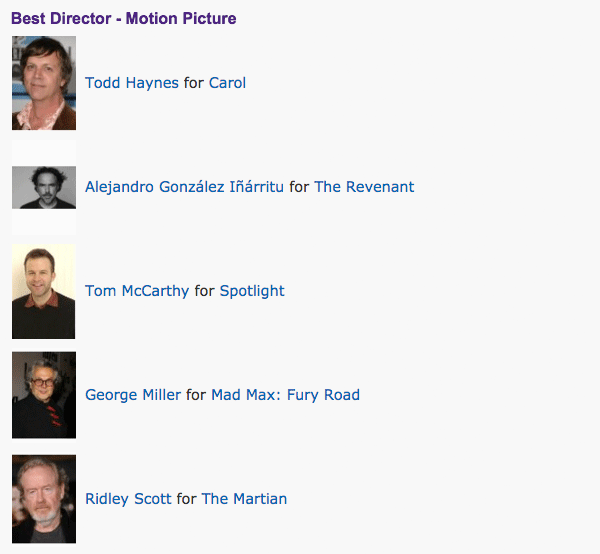This screenshot has height=554, width=600.
Task: Visit the Tom McCarthy link
Action: 137,291
